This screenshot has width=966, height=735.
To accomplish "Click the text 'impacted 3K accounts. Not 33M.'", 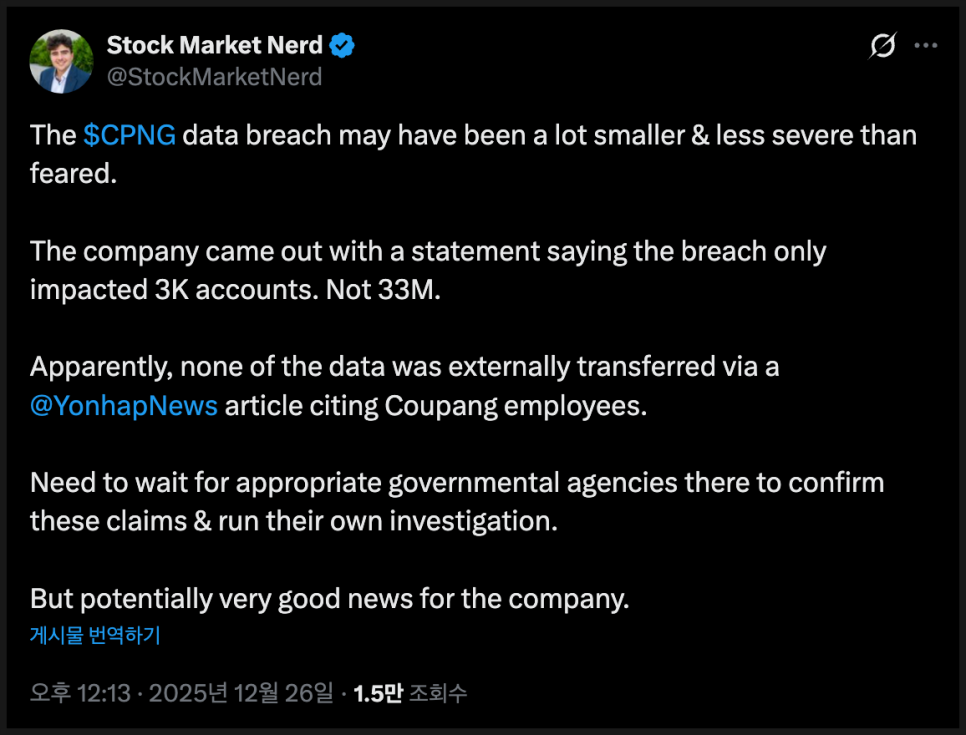I will (x=235, y=289).
